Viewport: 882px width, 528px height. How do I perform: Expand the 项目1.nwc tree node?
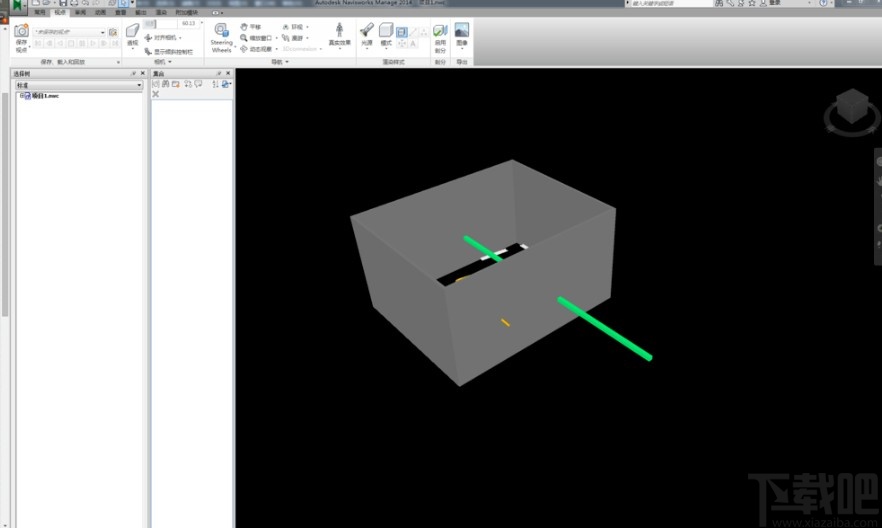click(22, 96)
